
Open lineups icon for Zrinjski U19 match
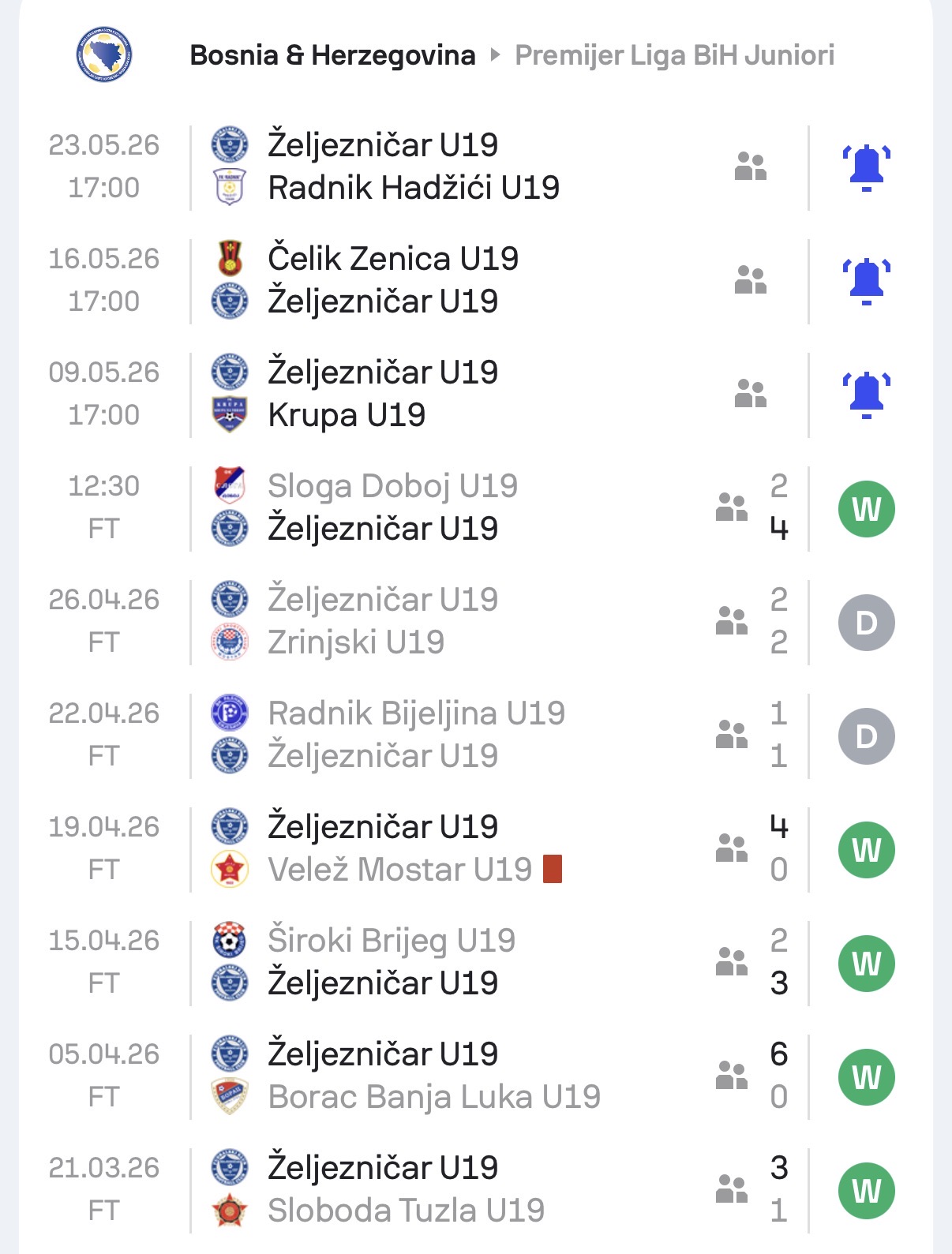(x=732, y=621)
